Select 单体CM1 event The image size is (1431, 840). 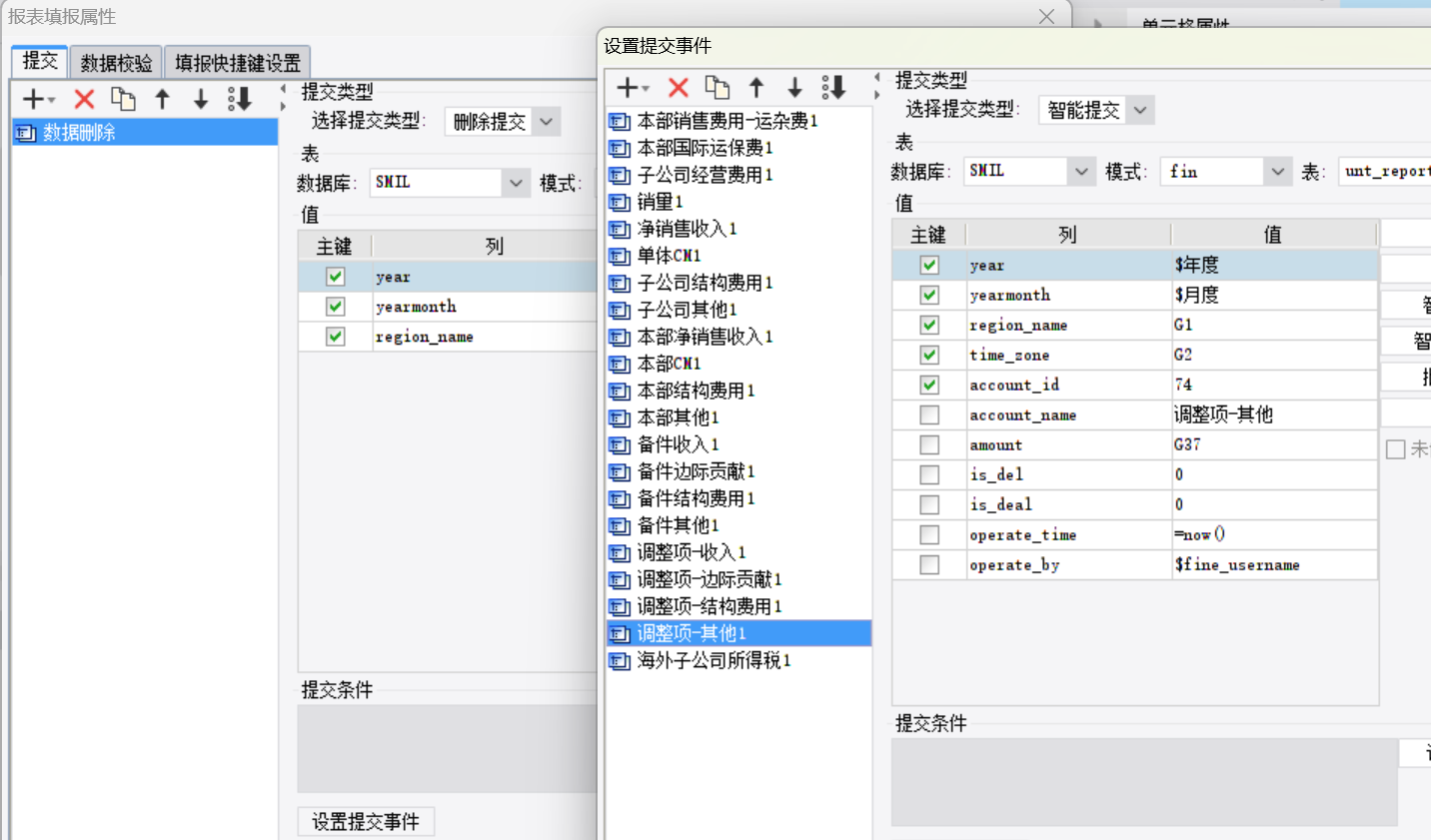point(738,256)
